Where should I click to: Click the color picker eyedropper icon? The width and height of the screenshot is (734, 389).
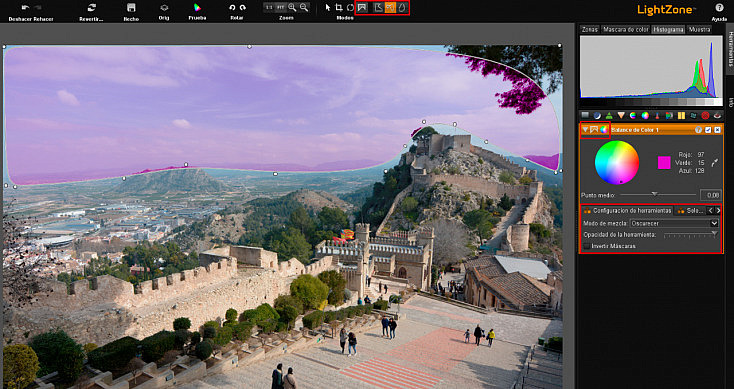(x=714, y=163)
